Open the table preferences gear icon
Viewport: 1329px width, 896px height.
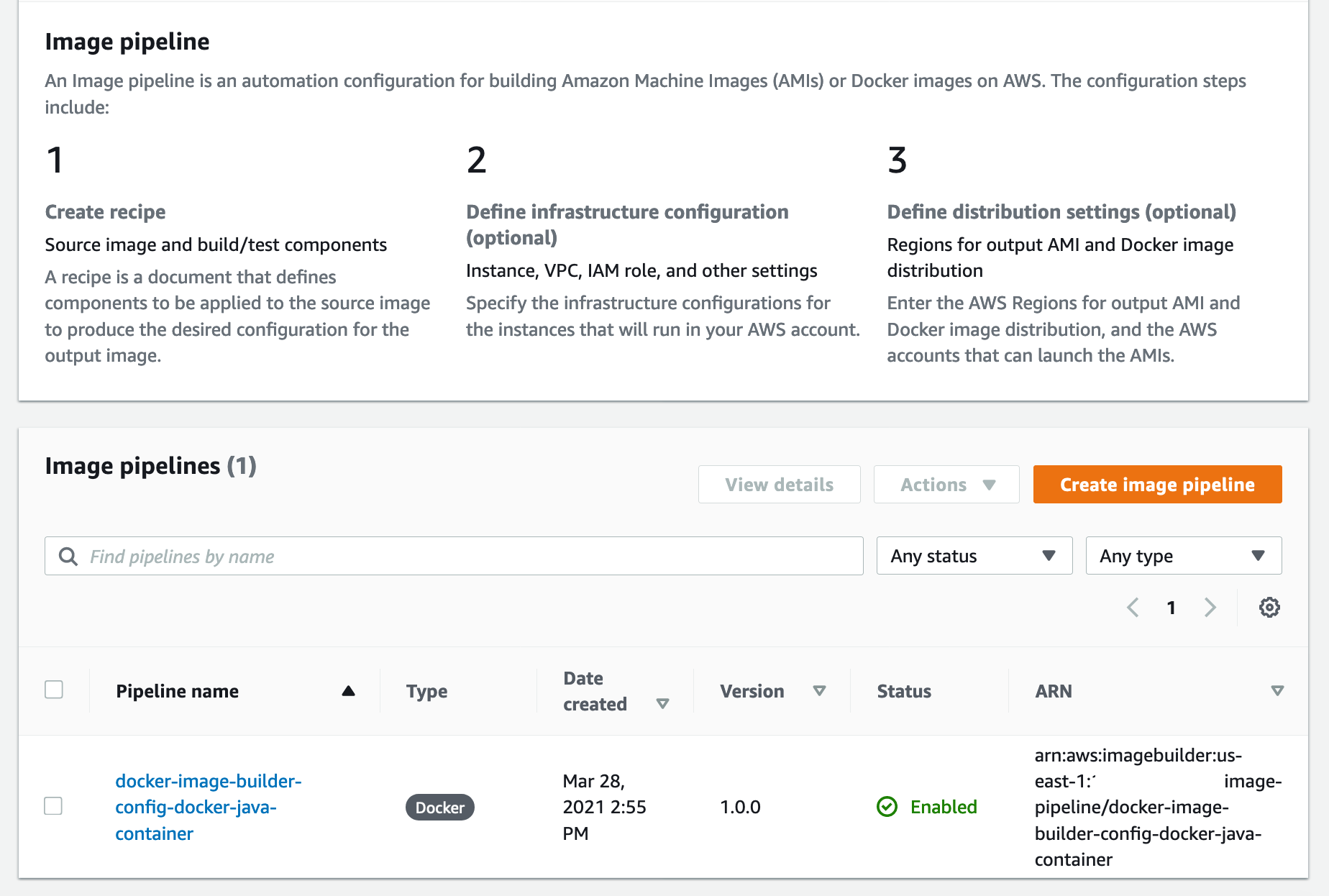pos(1269,608)
